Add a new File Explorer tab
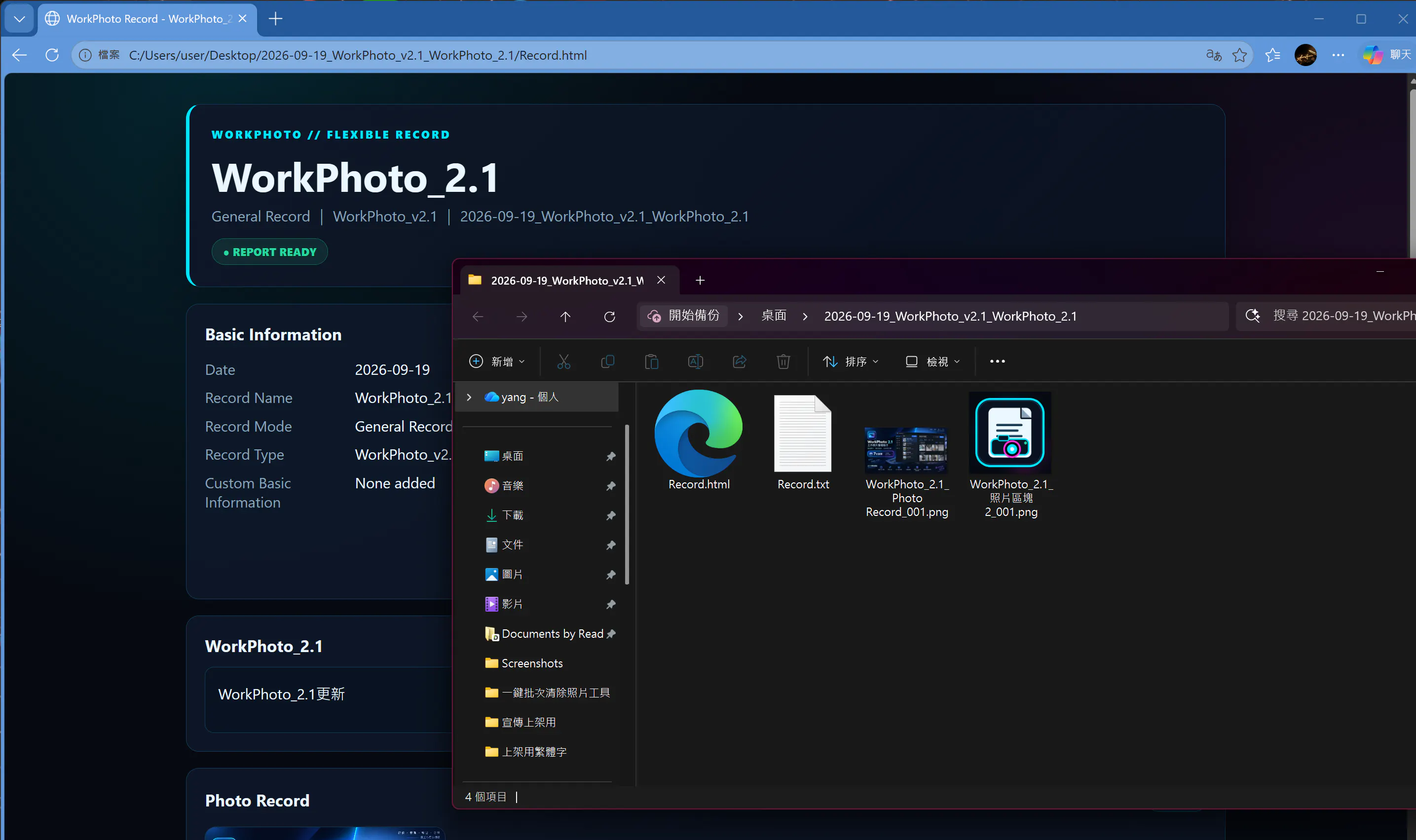Image resolution: width=1416 pixels, height=840 pixels. pos(701,280)
